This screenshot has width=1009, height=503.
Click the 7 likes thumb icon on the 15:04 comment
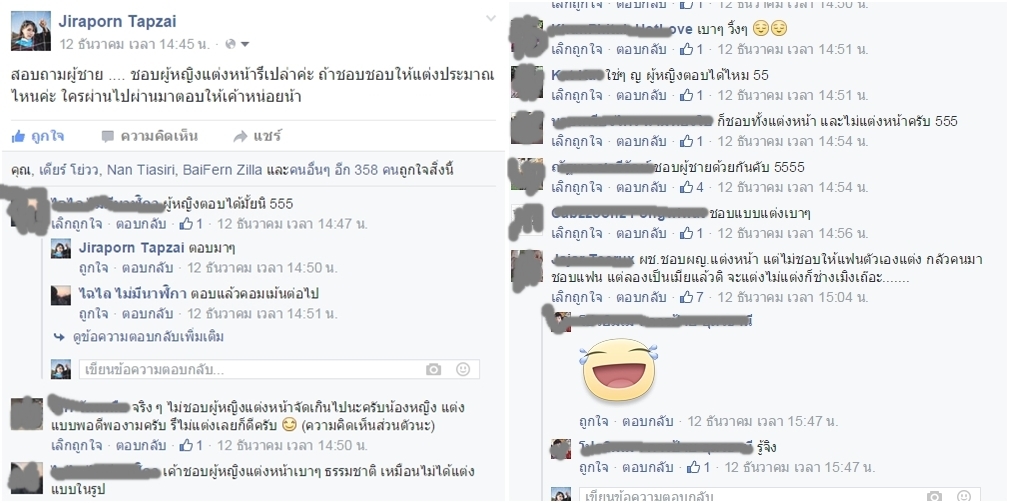pos(687,297)
